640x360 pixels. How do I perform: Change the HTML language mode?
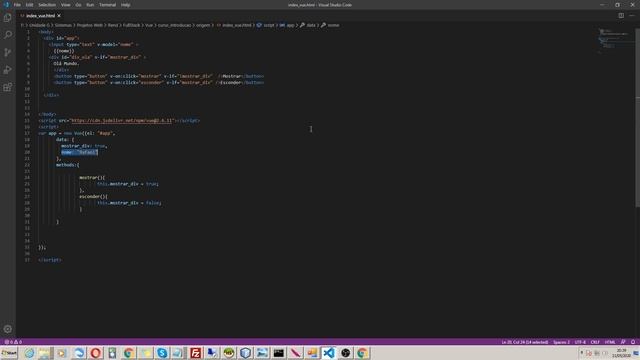click(x=610, y=342)
